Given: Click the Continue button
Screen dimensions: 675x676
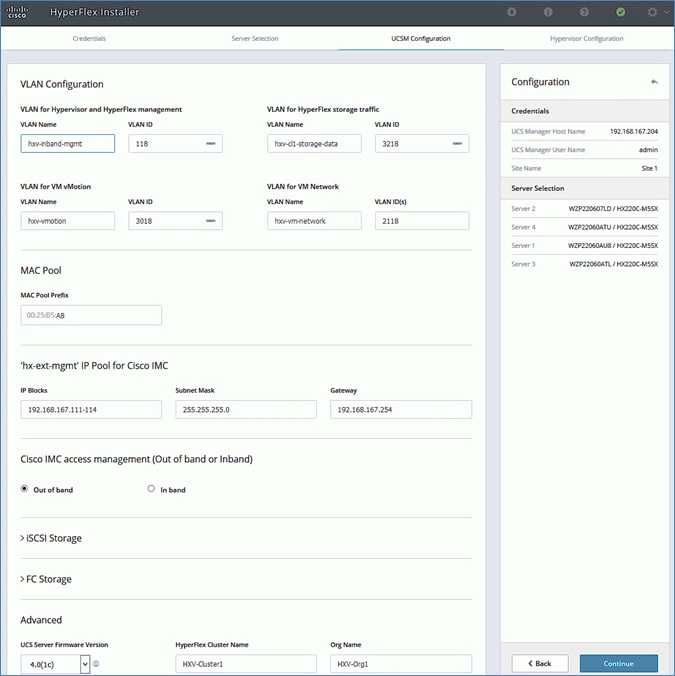Looking at the screenshot, I should [x=619, y=663].
